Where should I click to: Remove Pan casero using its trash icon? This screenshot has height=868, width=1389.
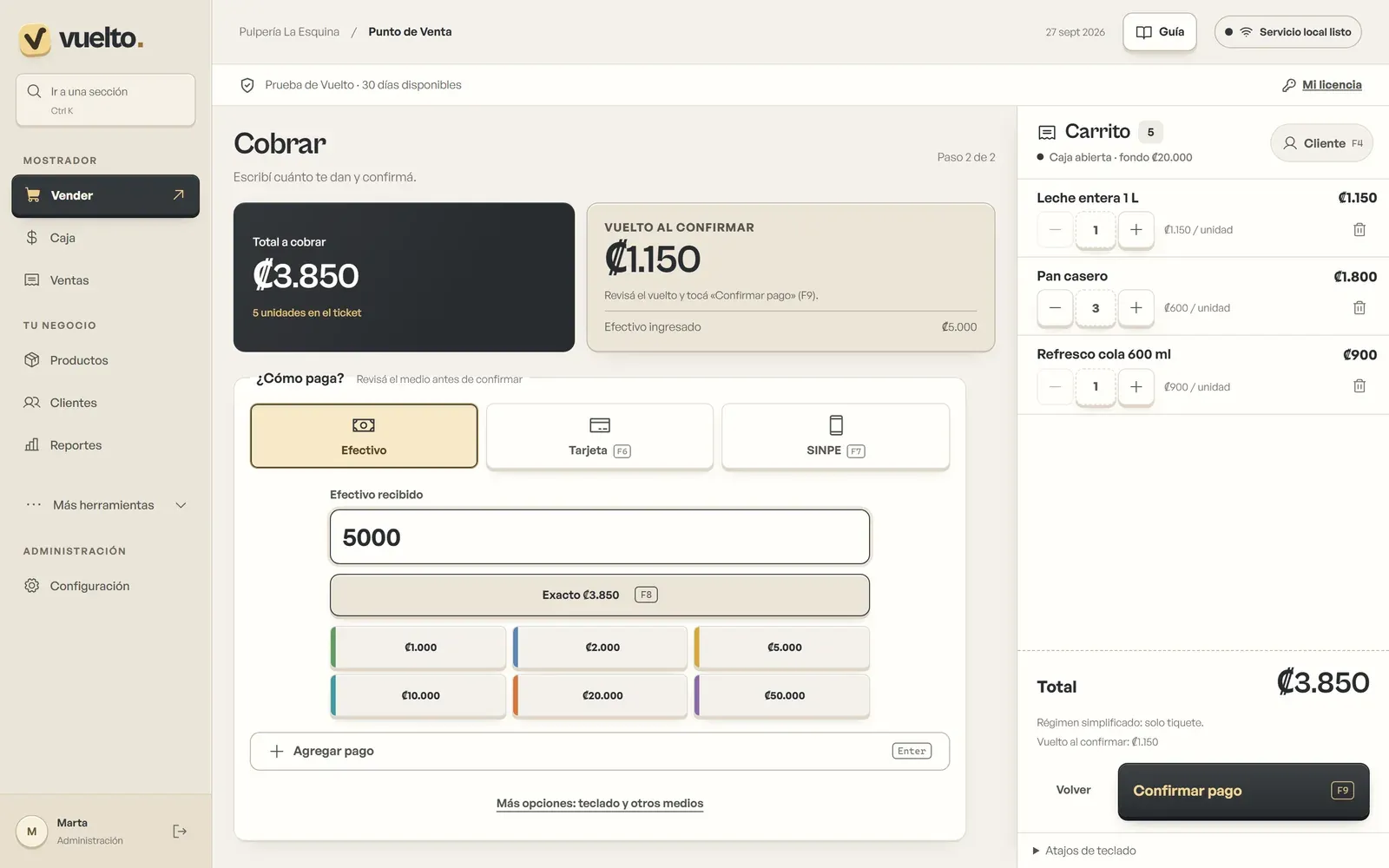click(1359, 308)
